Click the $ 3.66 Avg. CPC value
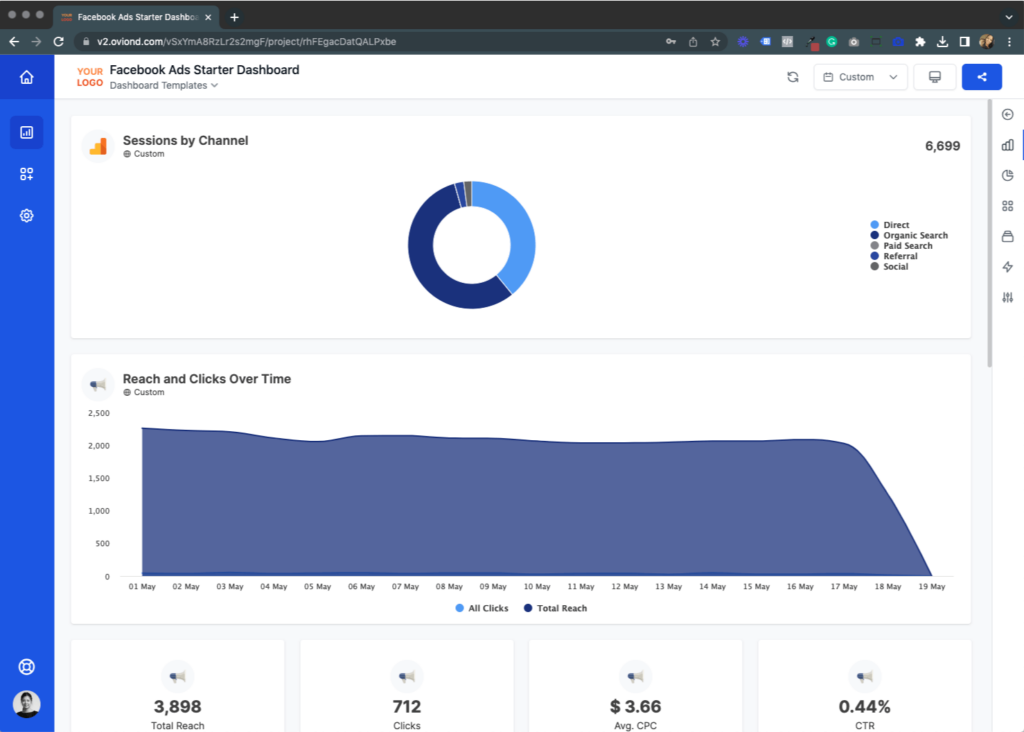 pos(635,707)
